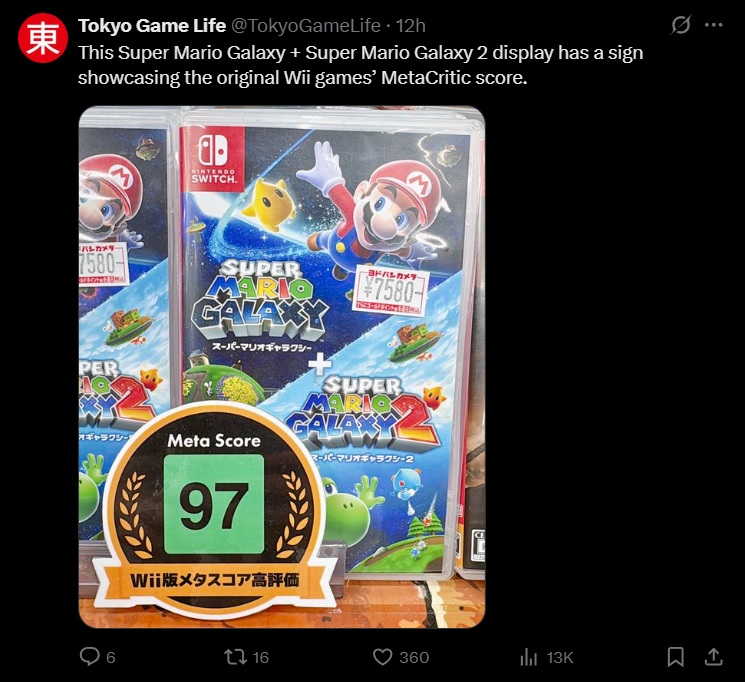Viewport: 745px width, 682px height.
Task: Repost this tweet using the retweet icon
Action: pyautogui.click(x=235, y=657)
